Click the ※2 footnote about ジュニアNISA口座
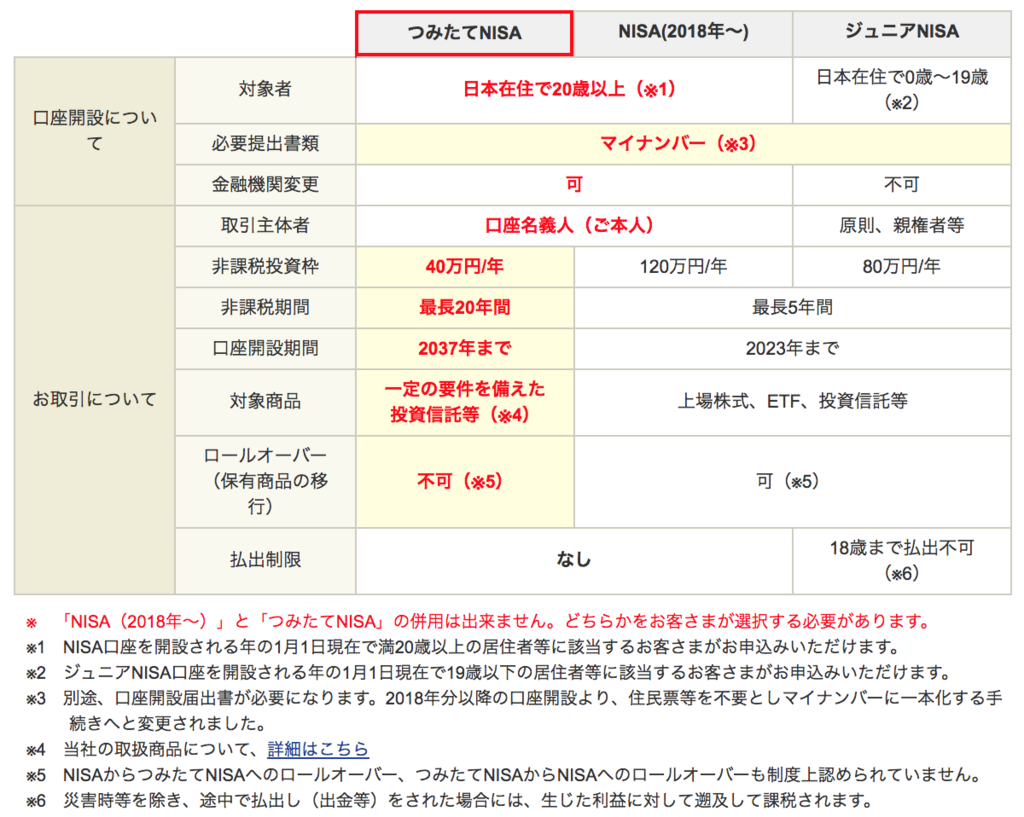This screenshot has width=1024, height=817. point(488,673)
